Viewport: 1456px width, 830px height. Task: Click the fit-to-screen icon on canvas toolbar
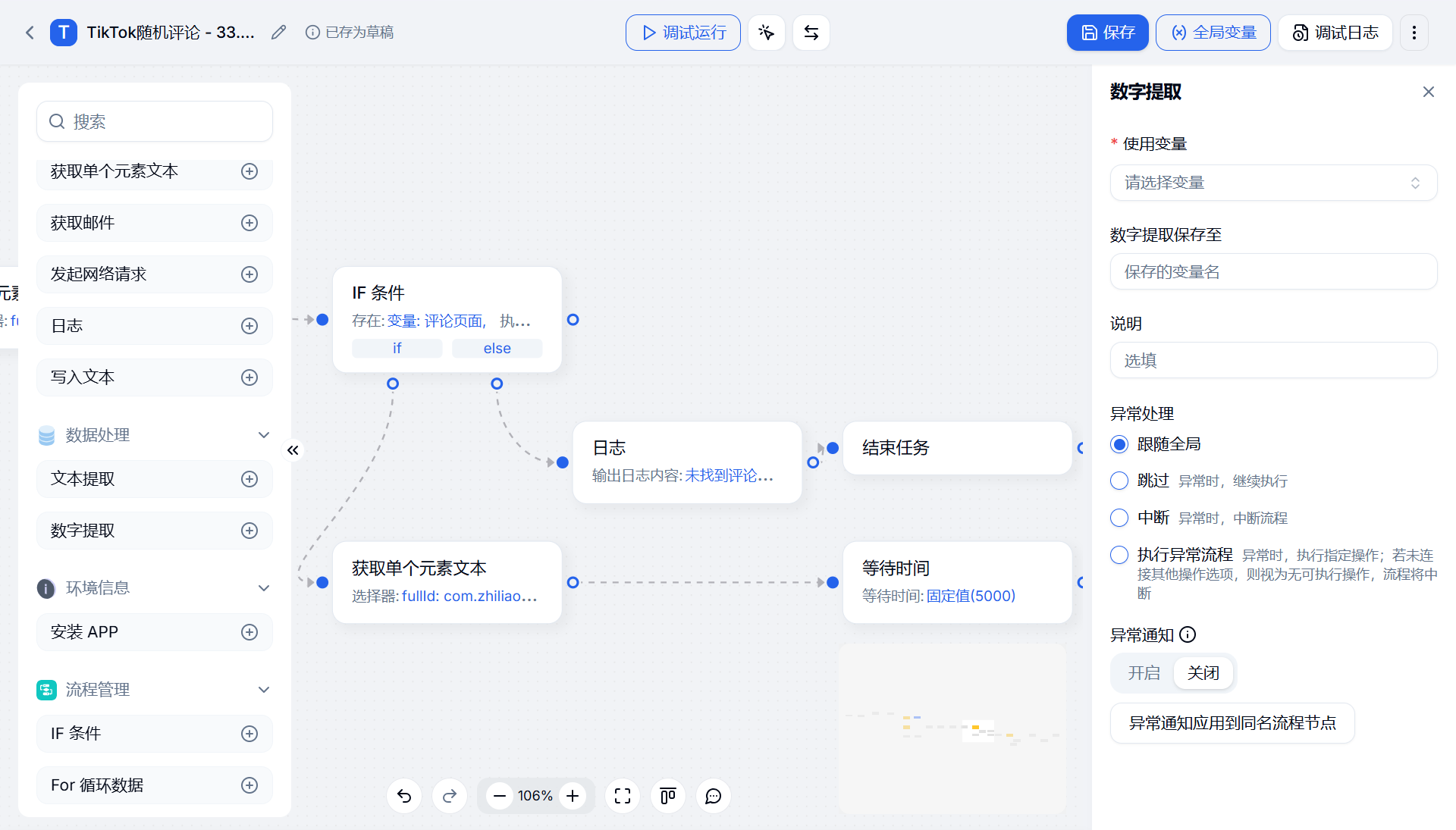623,796
